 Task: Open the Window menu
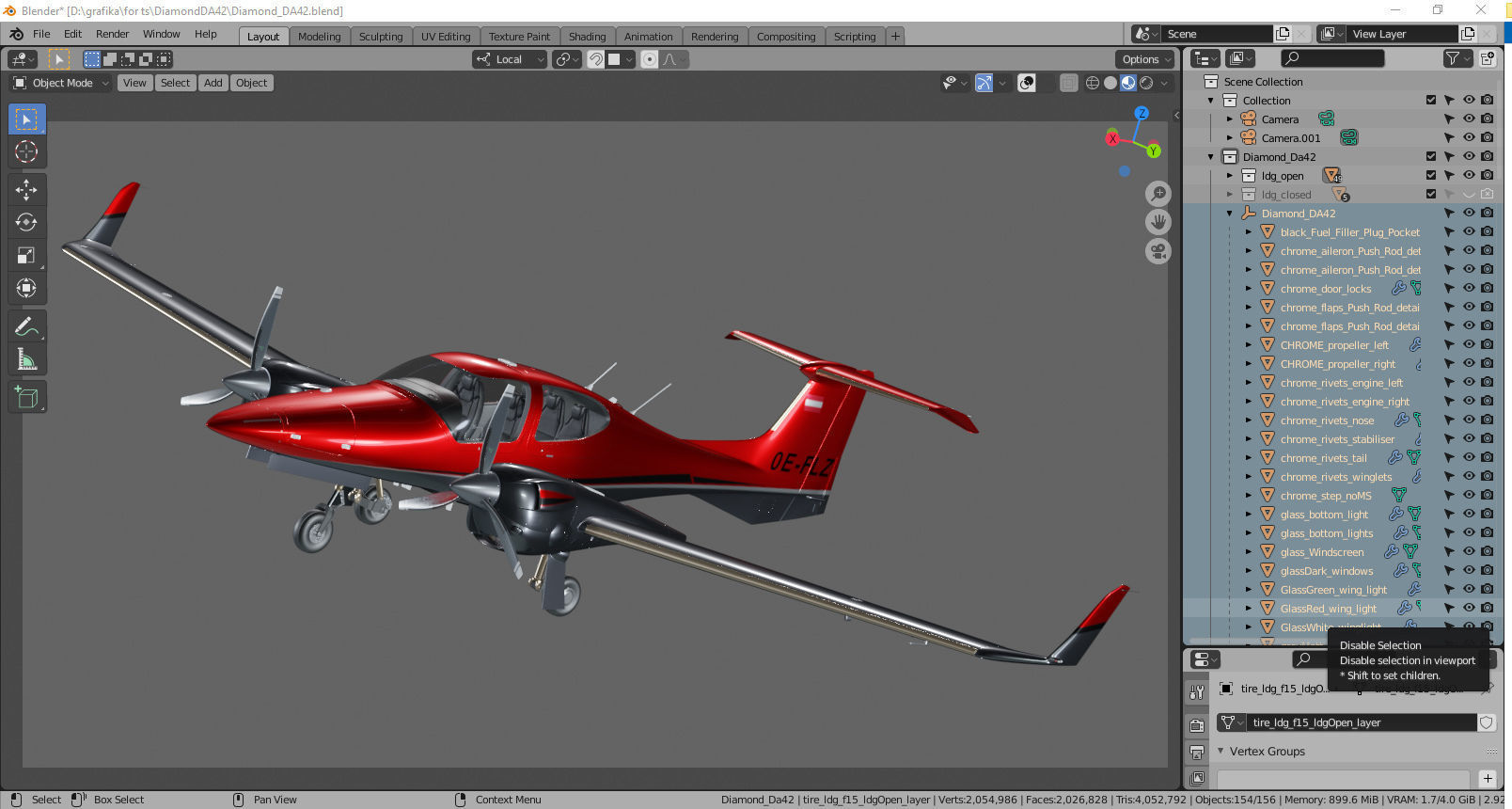[x=161, y=34]
